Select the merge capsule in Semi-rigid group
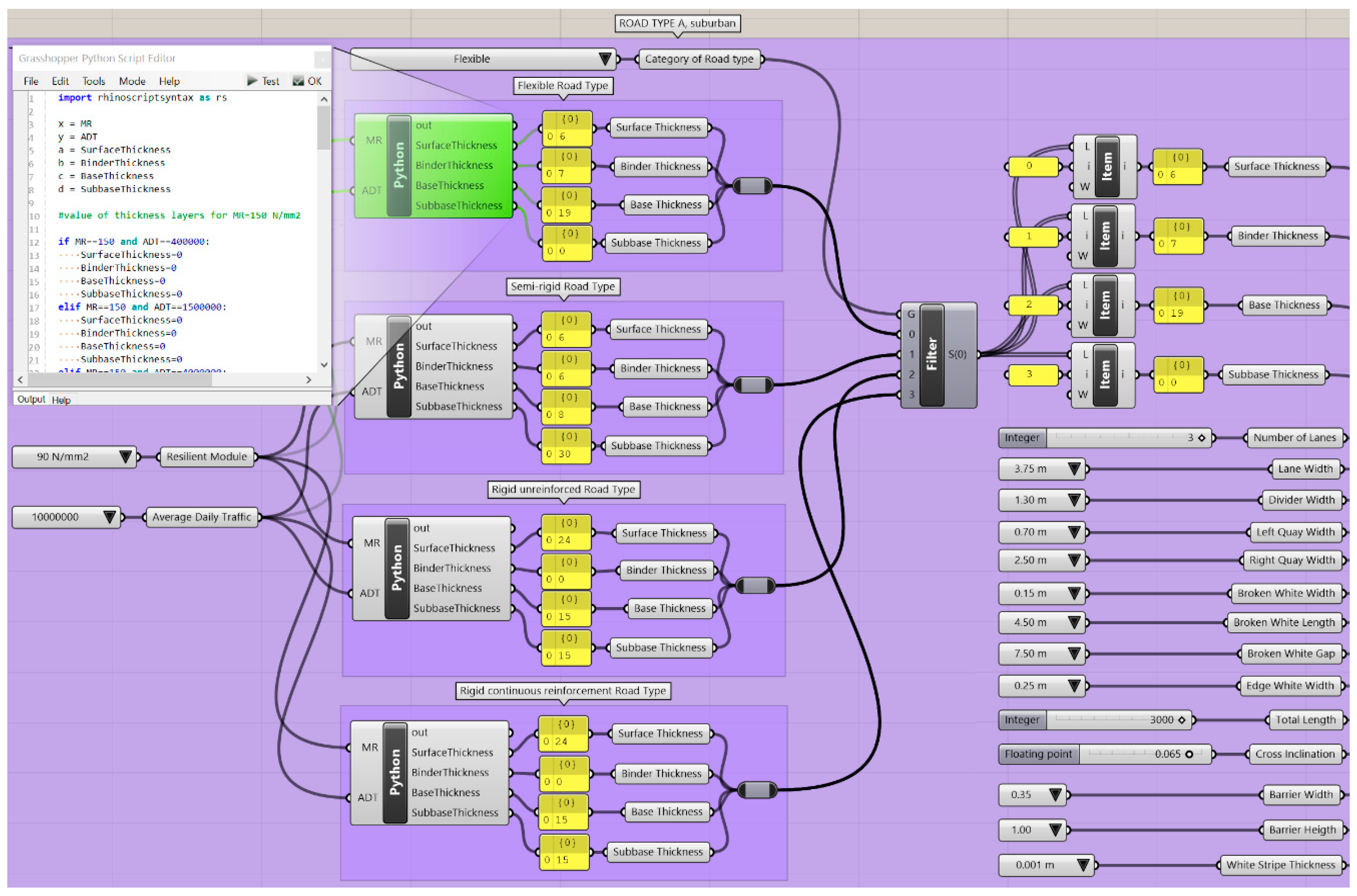 pyautogui.click(x=753, y=385)
